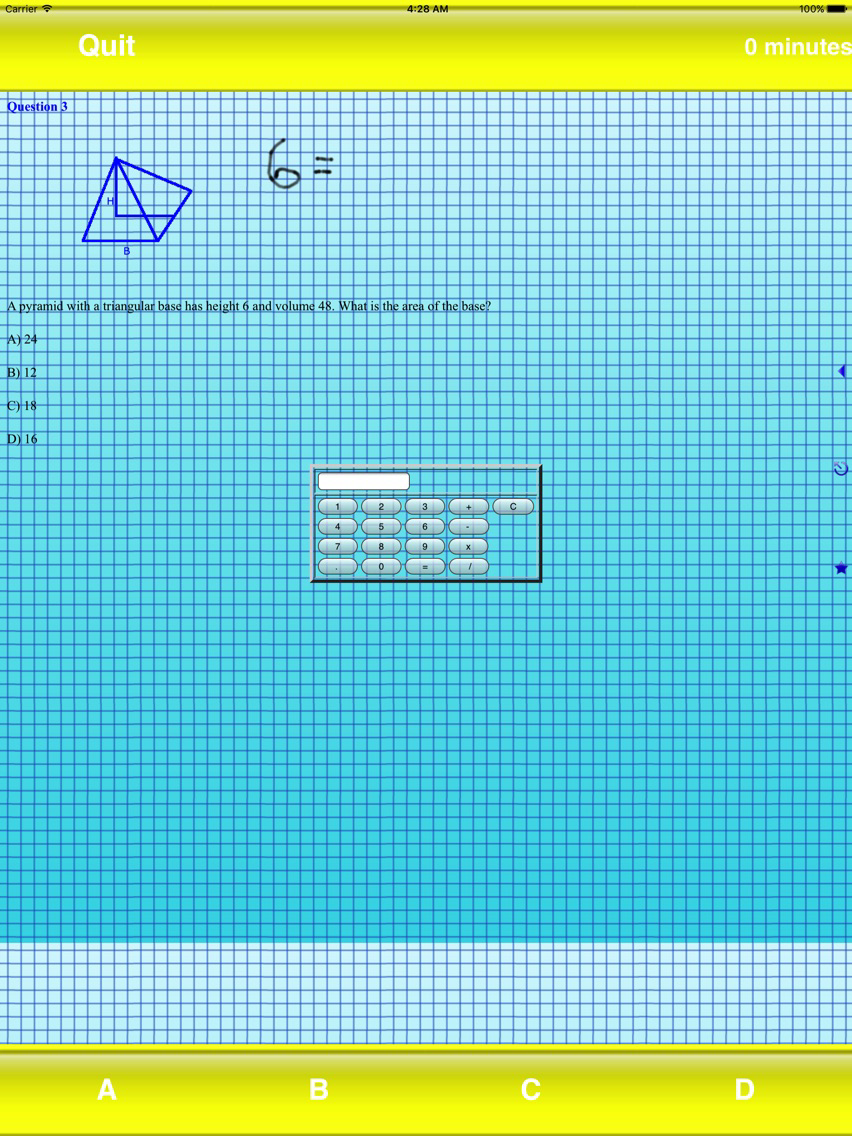Screen dimensions: 852x1136
Task: Tap the previous question arrow icon
Action: click(842, 371)
